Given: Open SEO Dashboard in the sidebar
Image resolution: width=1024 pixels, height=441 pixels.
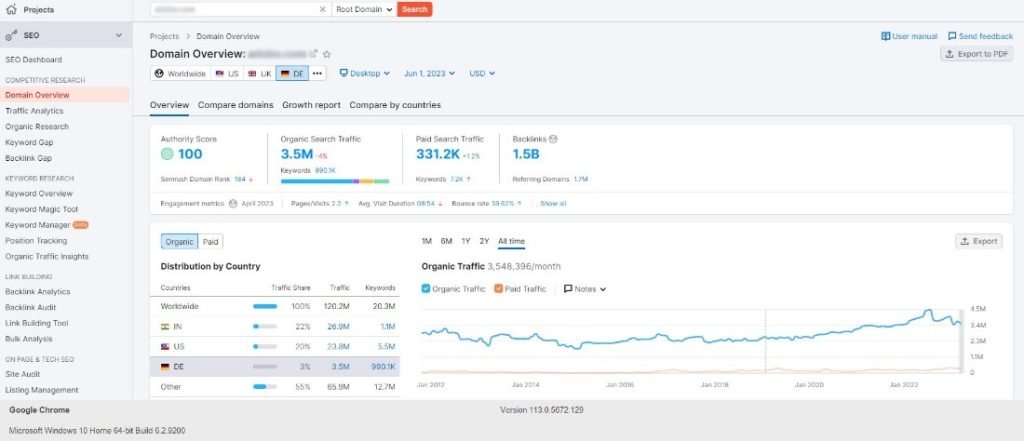Looking at the screenshot, I should click(34, 59).
